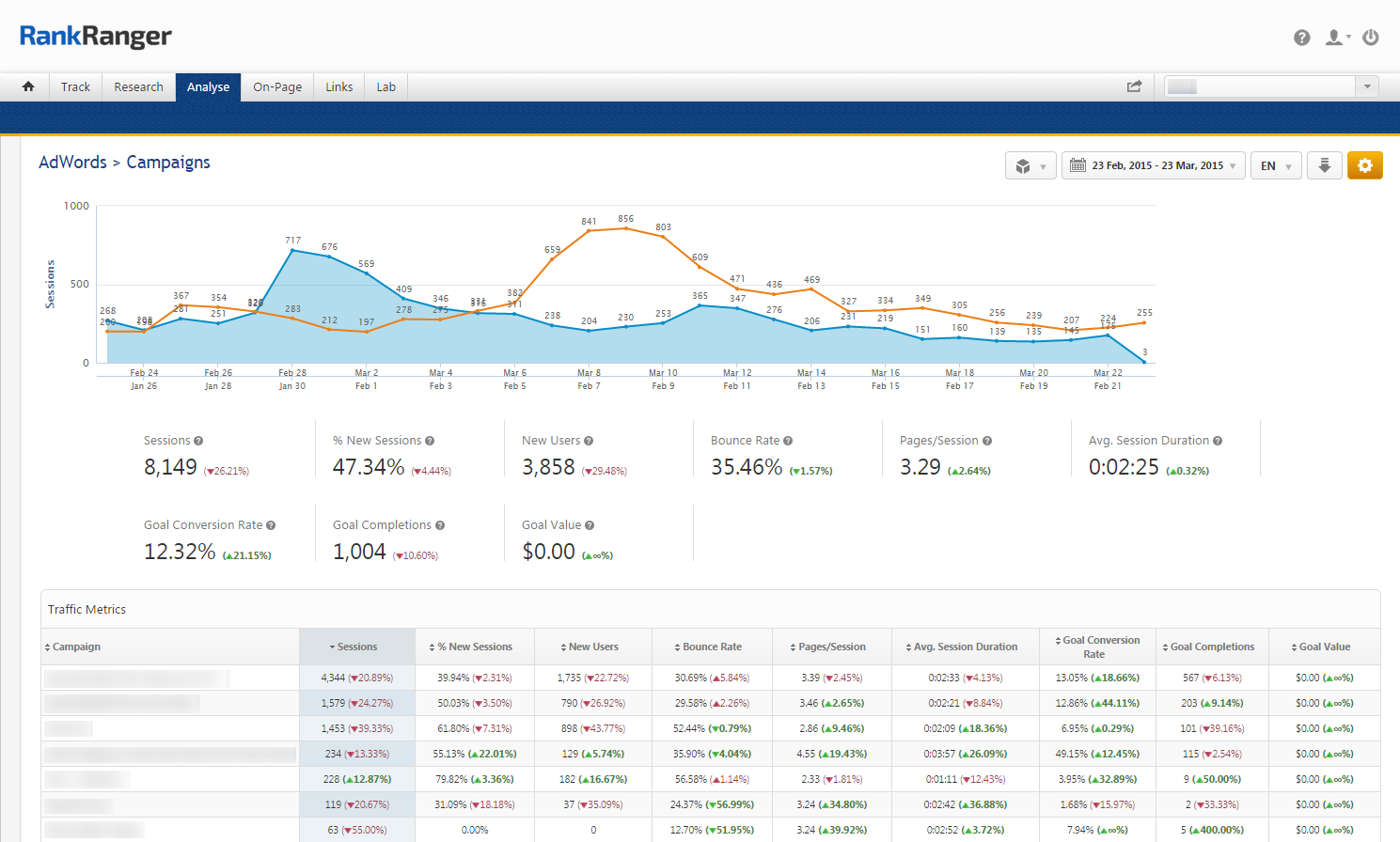Click the AdWords breadcrumb link
The image size is (1400, 842).
pyautogui.click(x=72, y=163)
